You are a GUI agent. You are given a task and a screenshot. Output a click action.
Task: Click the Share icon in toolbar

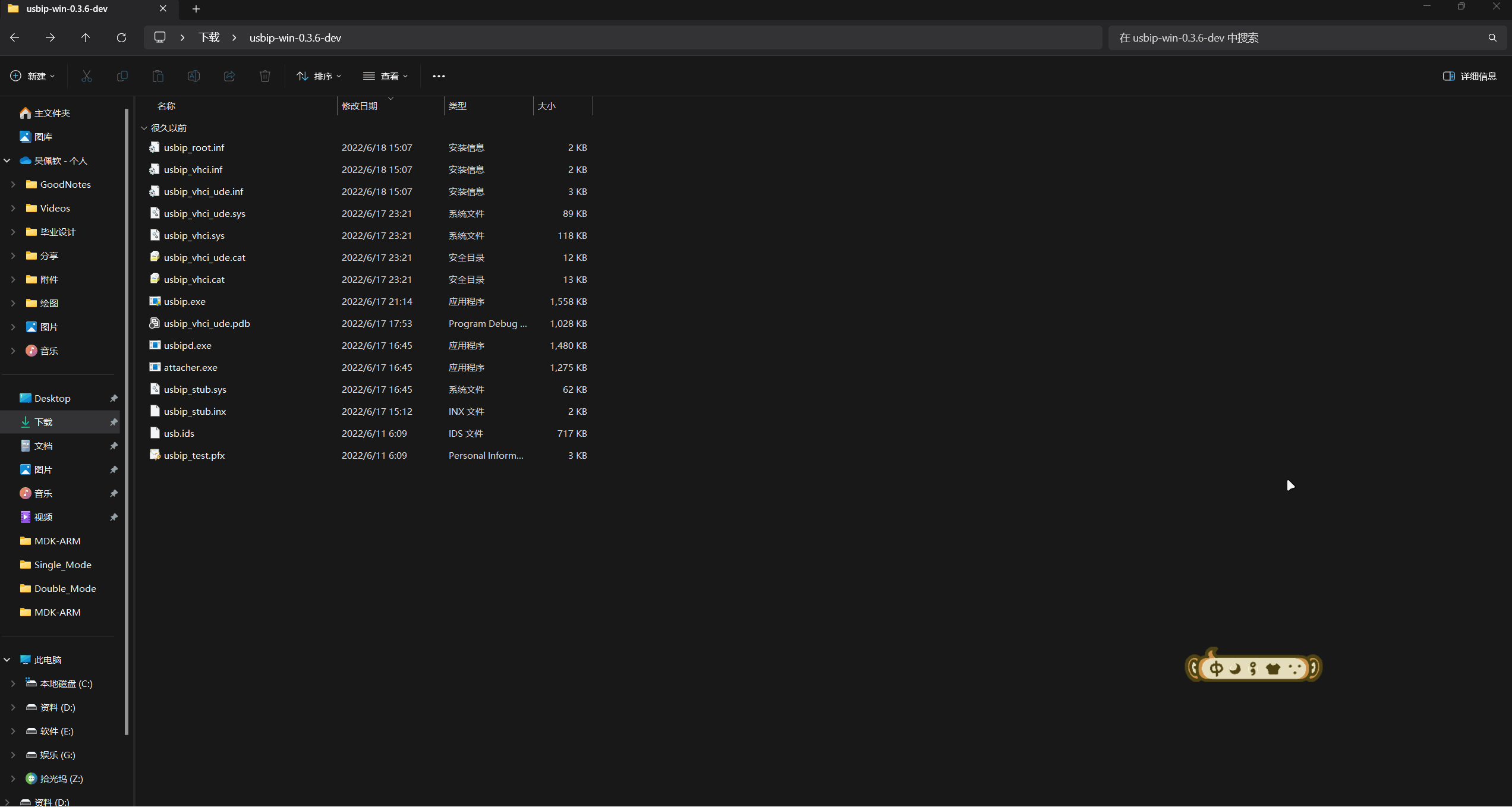229,76
